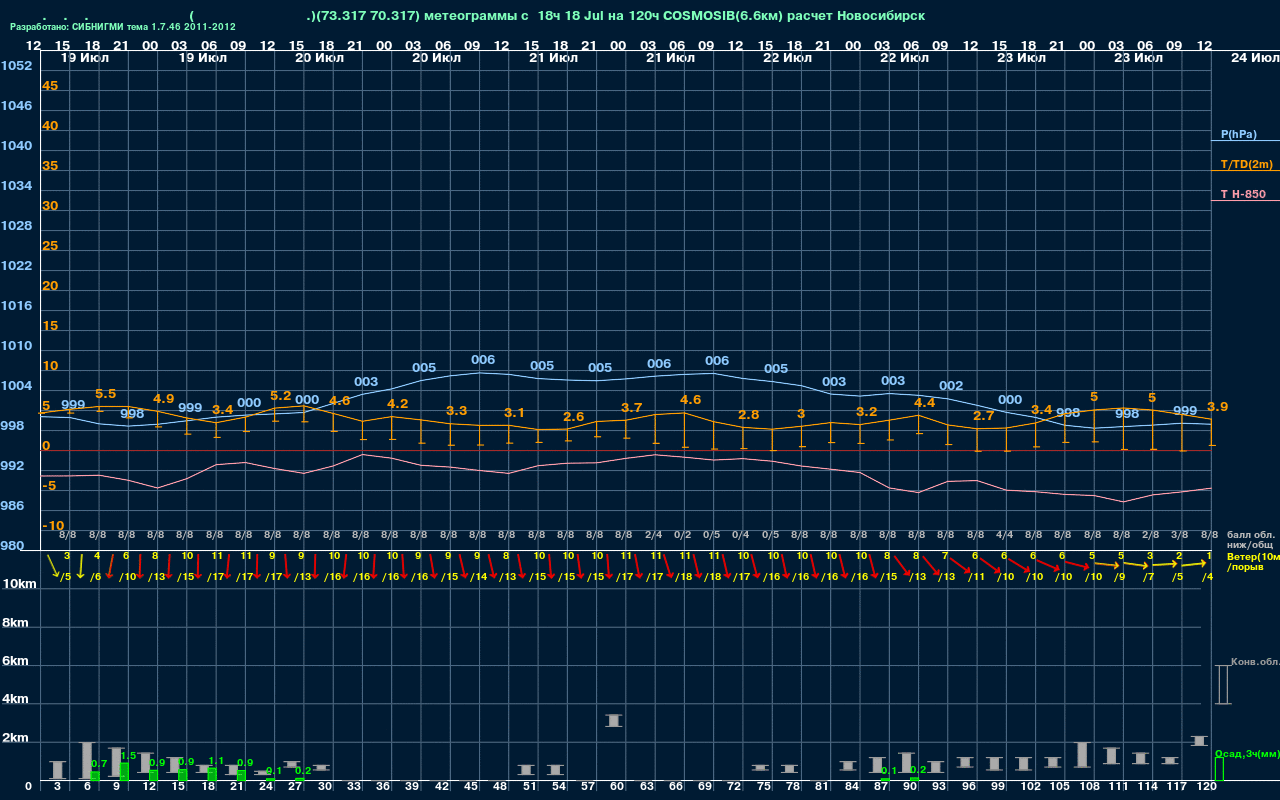
Task: Click the /11 wind gust value
Action: point(977,576)
